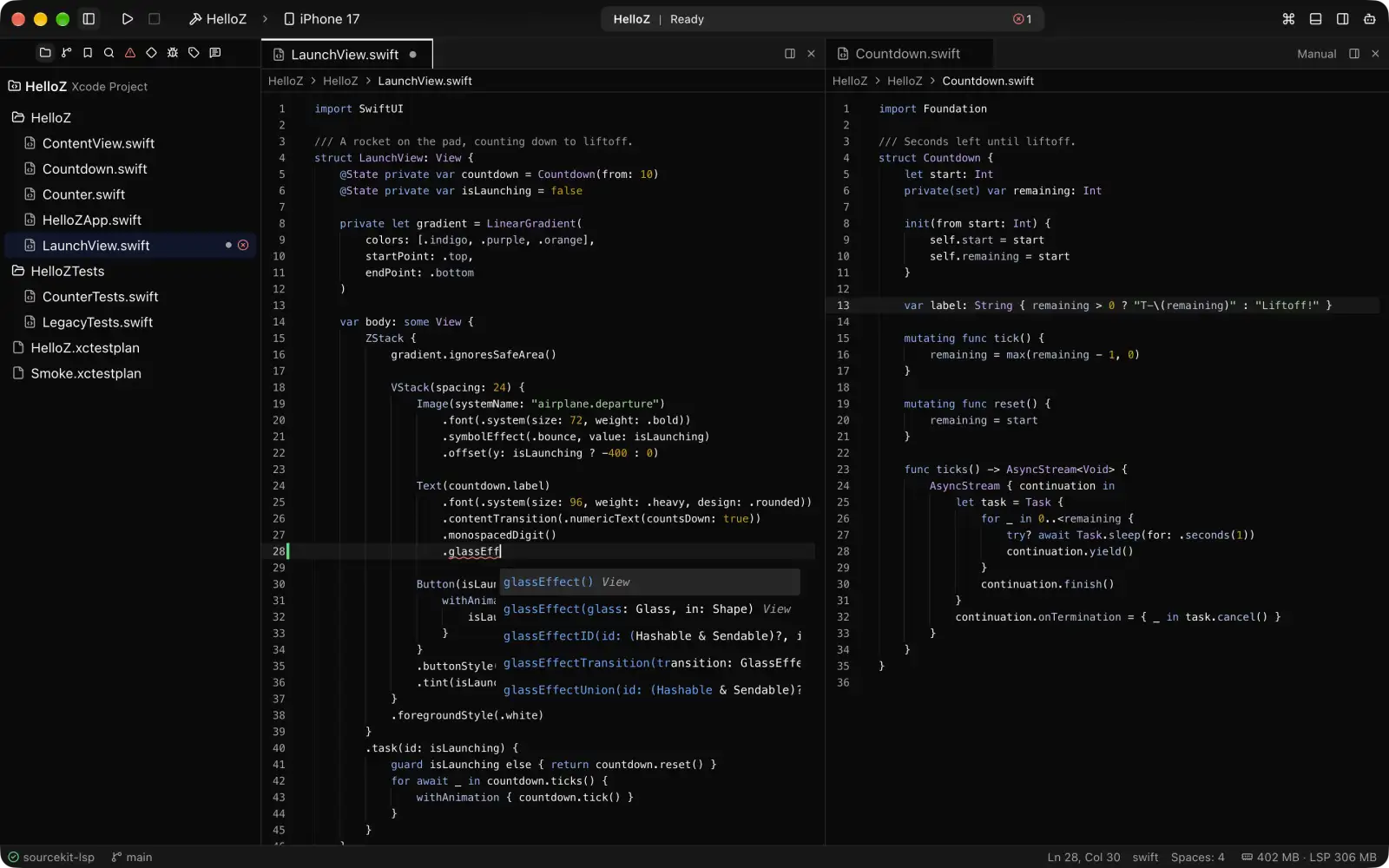Open the search navigator
This screenshot has height=868, width=1389.
click(x=109, y=53)
